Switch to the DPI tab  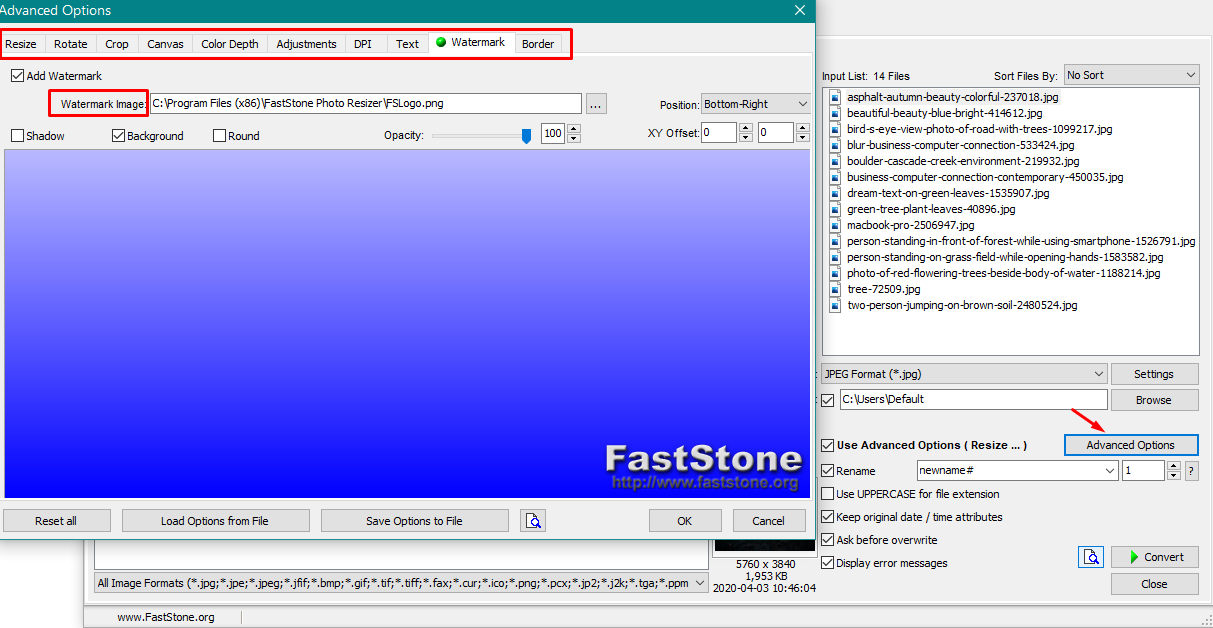tap(363, 44)
